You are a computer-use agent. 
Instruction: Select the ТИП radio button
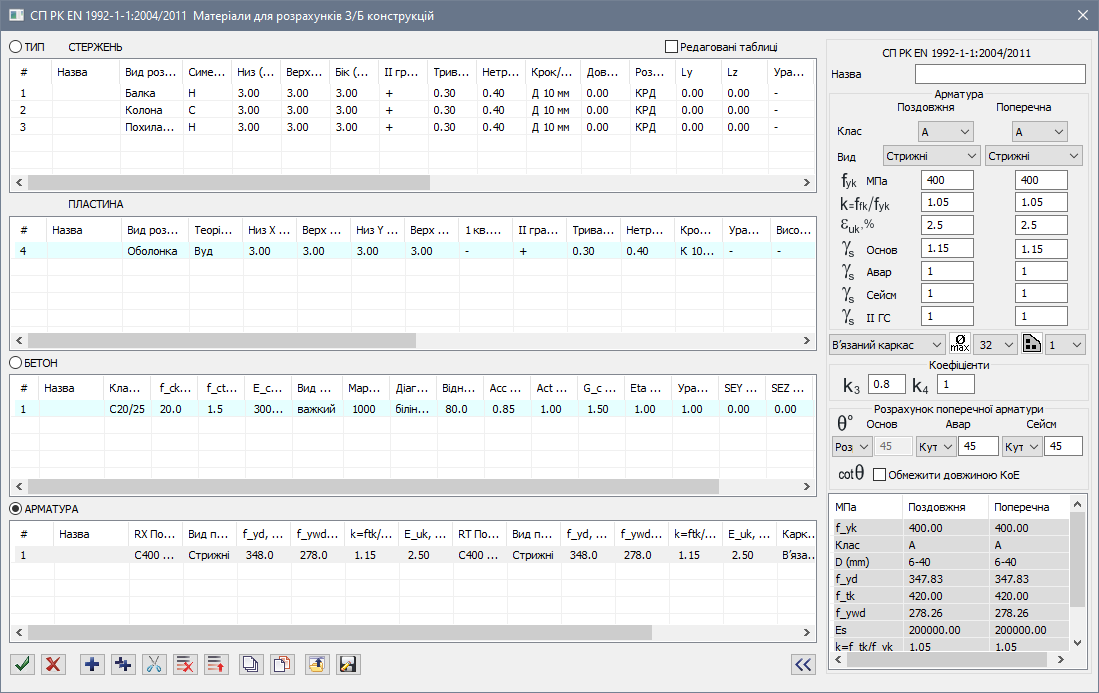click(x=16, y=46)
